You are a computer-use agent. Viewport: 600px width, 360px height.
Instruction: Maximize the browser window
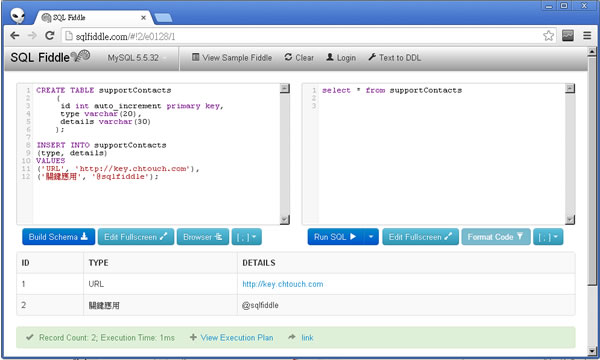tap(564, 5)
